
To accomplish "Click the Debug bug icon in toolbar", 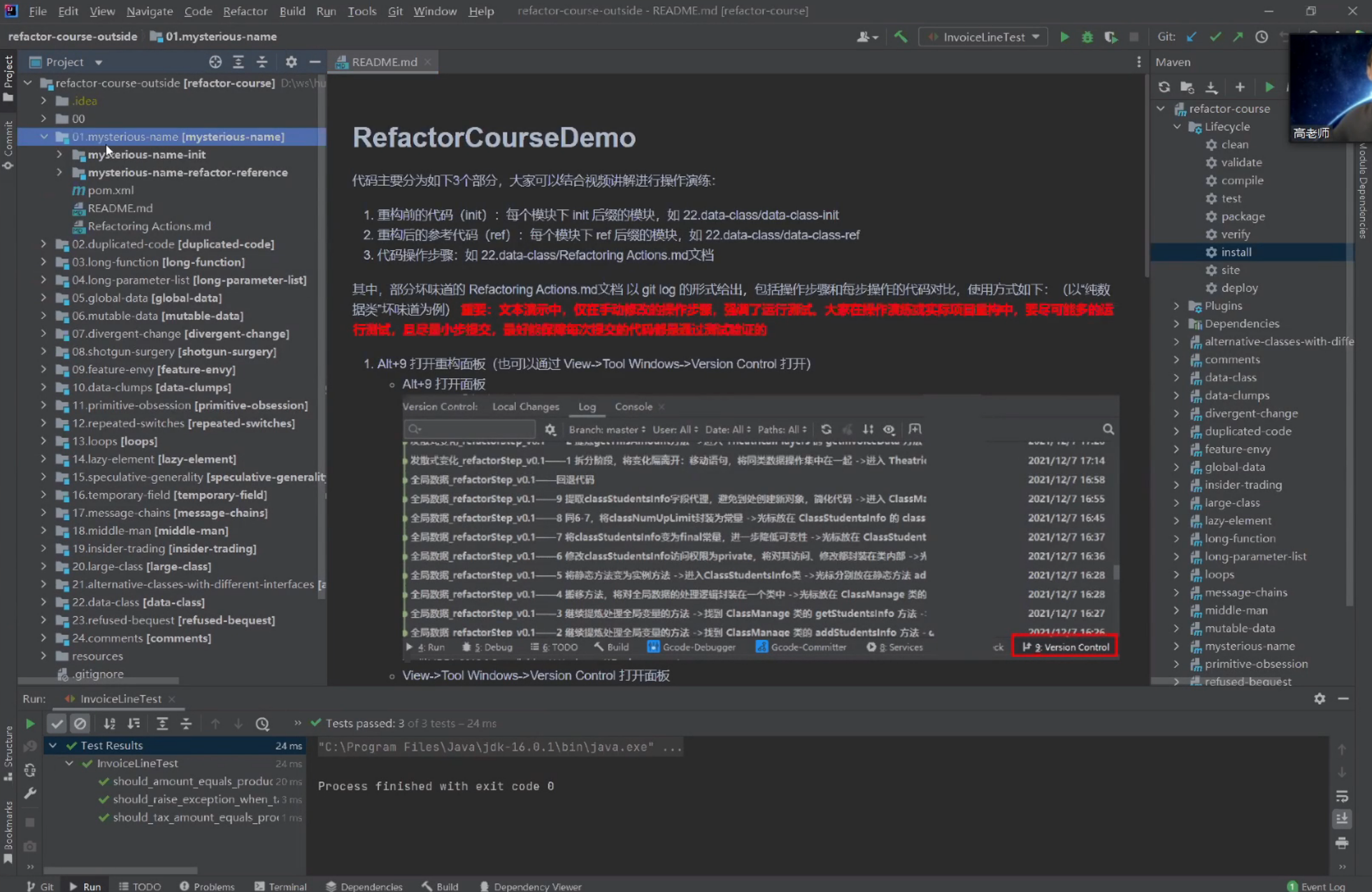I will (x=1087, y=37).
